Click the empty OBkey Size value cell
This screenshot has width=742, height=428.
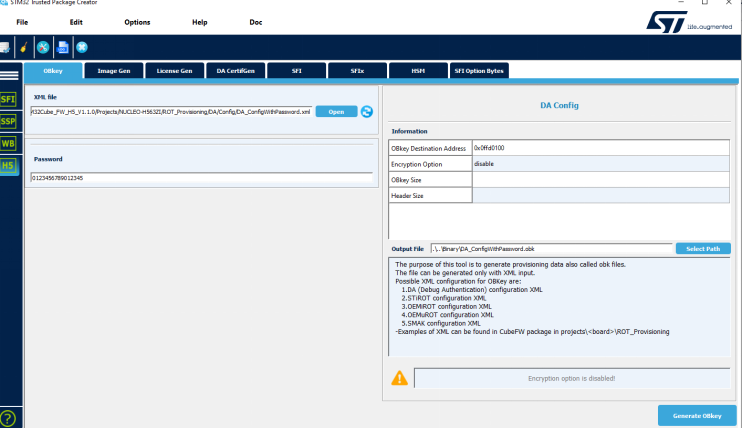tap(601, 179)
